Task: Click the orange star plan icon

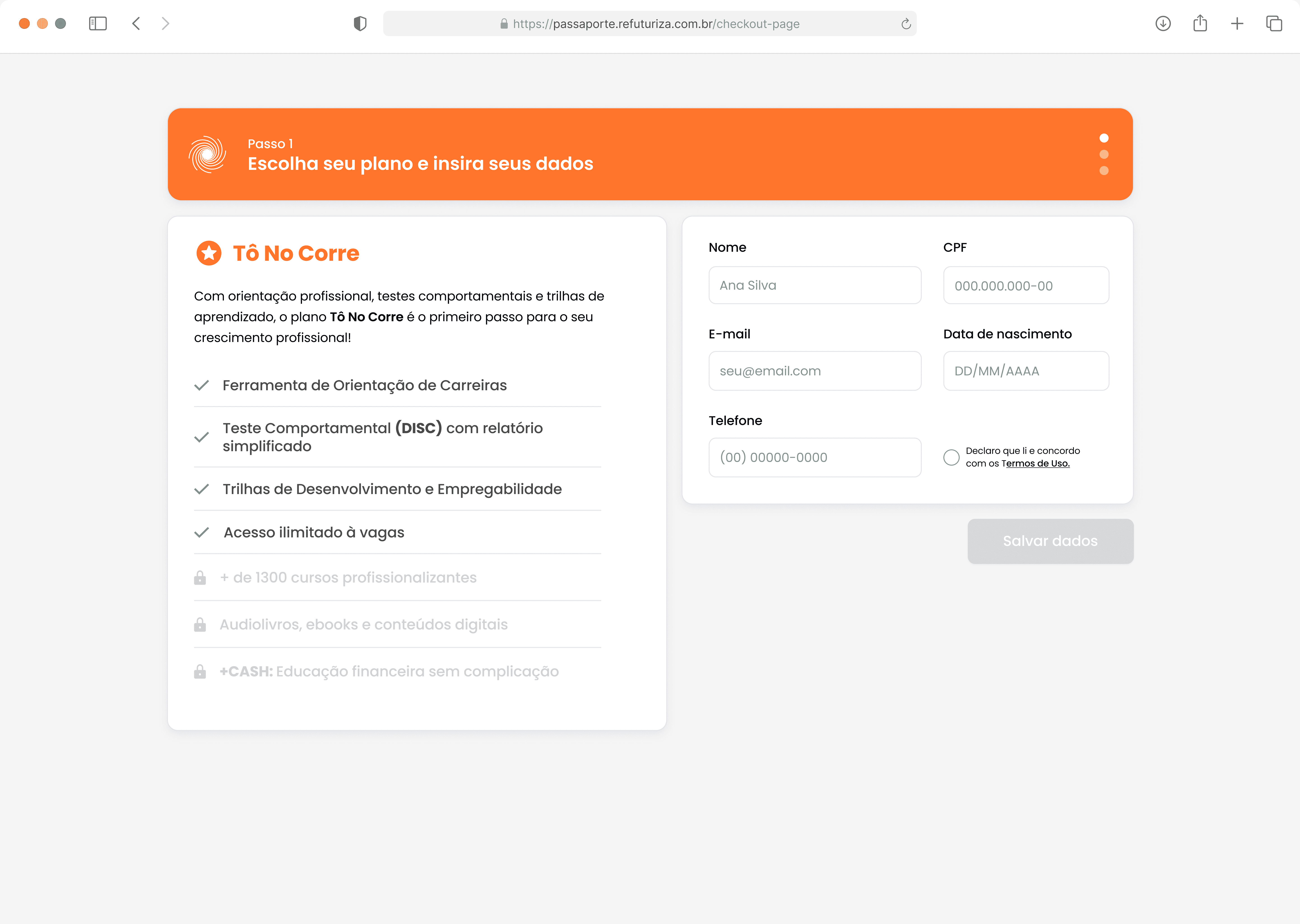Action: pos(209,253)
